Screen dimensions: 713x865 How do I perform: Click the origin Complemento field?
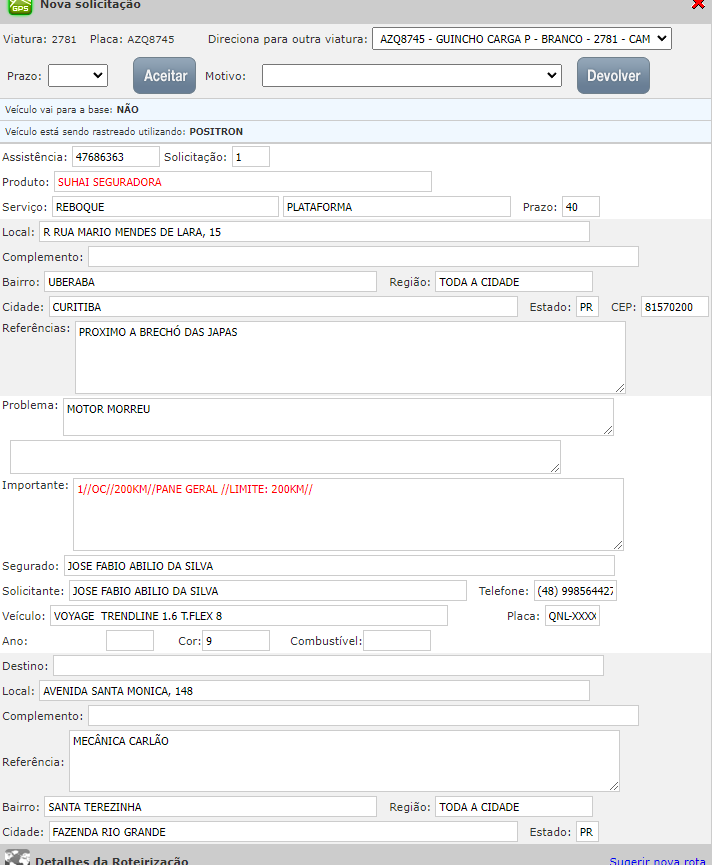pos(364,257)
